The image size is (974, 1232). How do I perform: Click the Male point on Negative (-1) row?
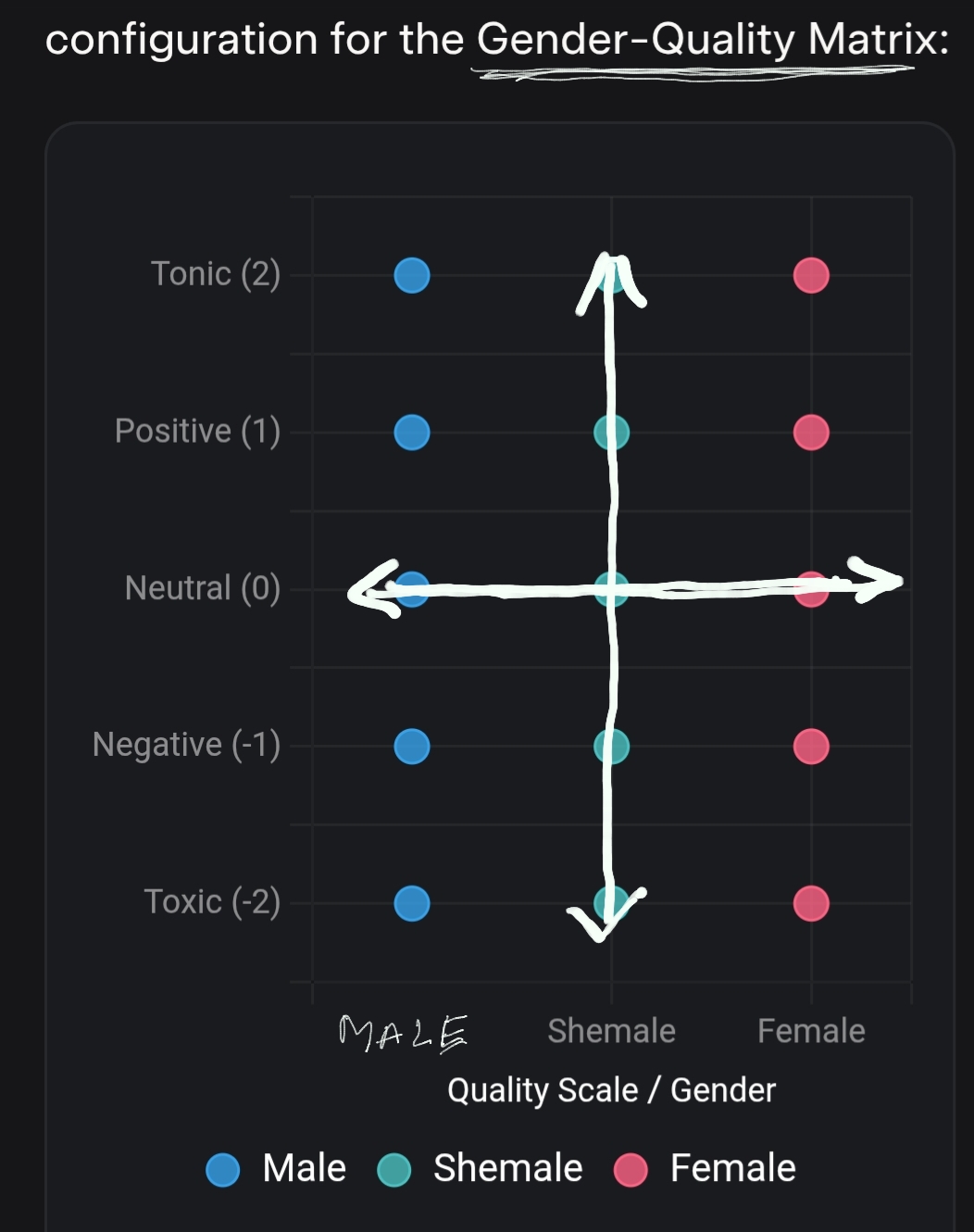pyautogui.click(x=412, y=746)
